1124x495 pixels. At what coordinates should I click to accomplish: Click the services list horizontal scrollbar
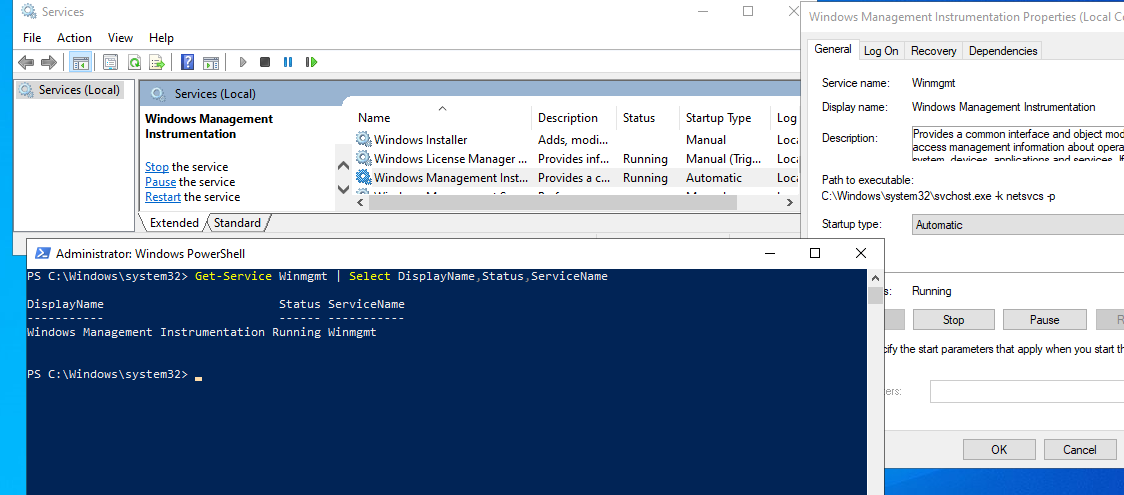click(551, 202)
